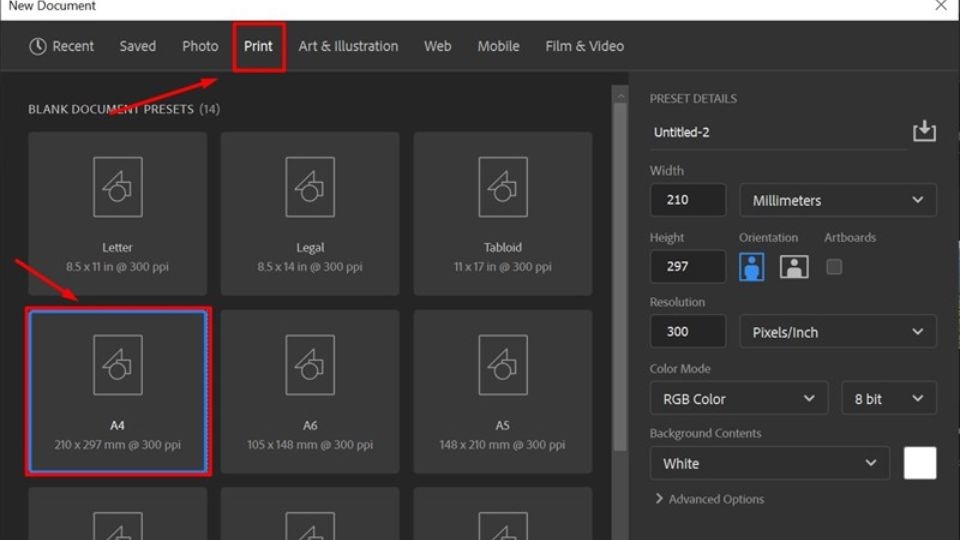Choose the Legal document preset
Image resolution: width=960 pixels, height=540 pixels.
click(310, 214)
